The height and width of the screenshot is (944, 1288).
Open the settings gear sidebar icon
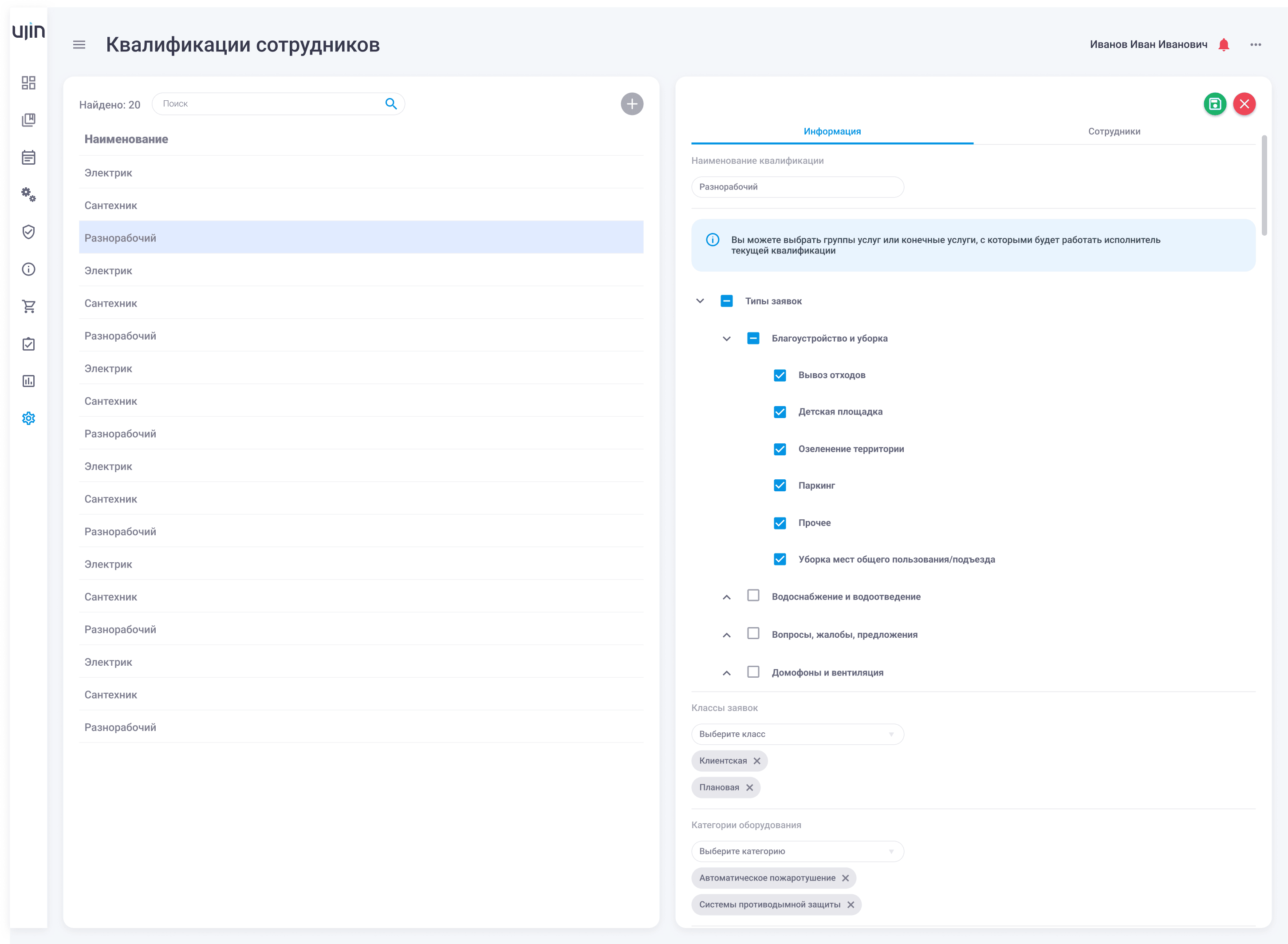tap(28, 418)
